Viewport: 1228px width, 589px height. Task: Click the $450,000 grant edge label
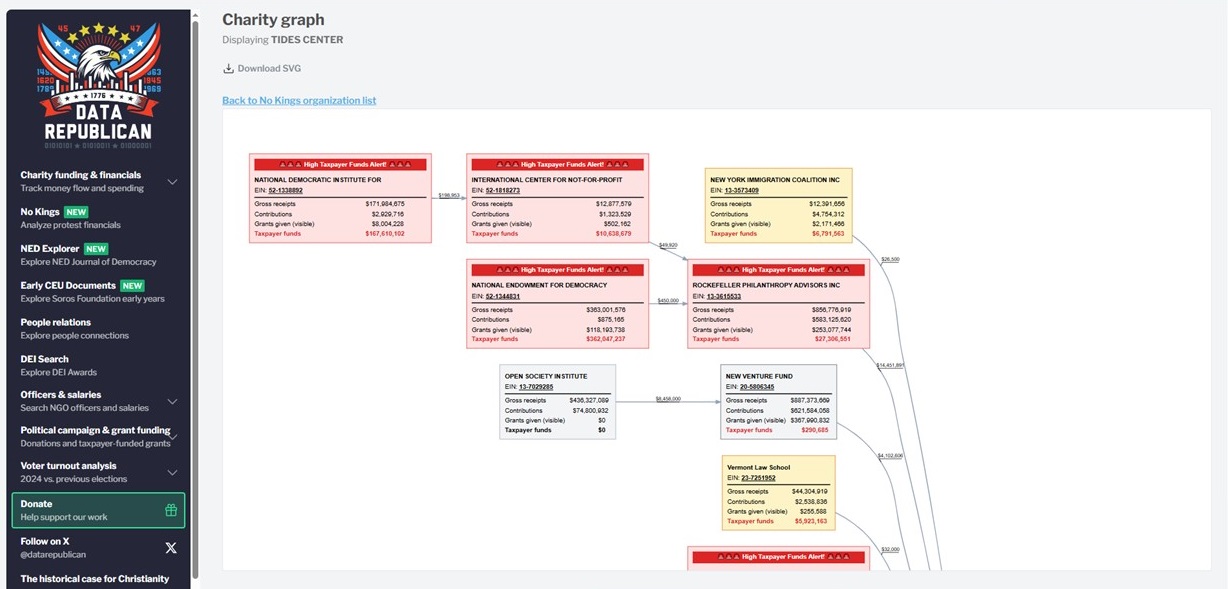(668, 300)
